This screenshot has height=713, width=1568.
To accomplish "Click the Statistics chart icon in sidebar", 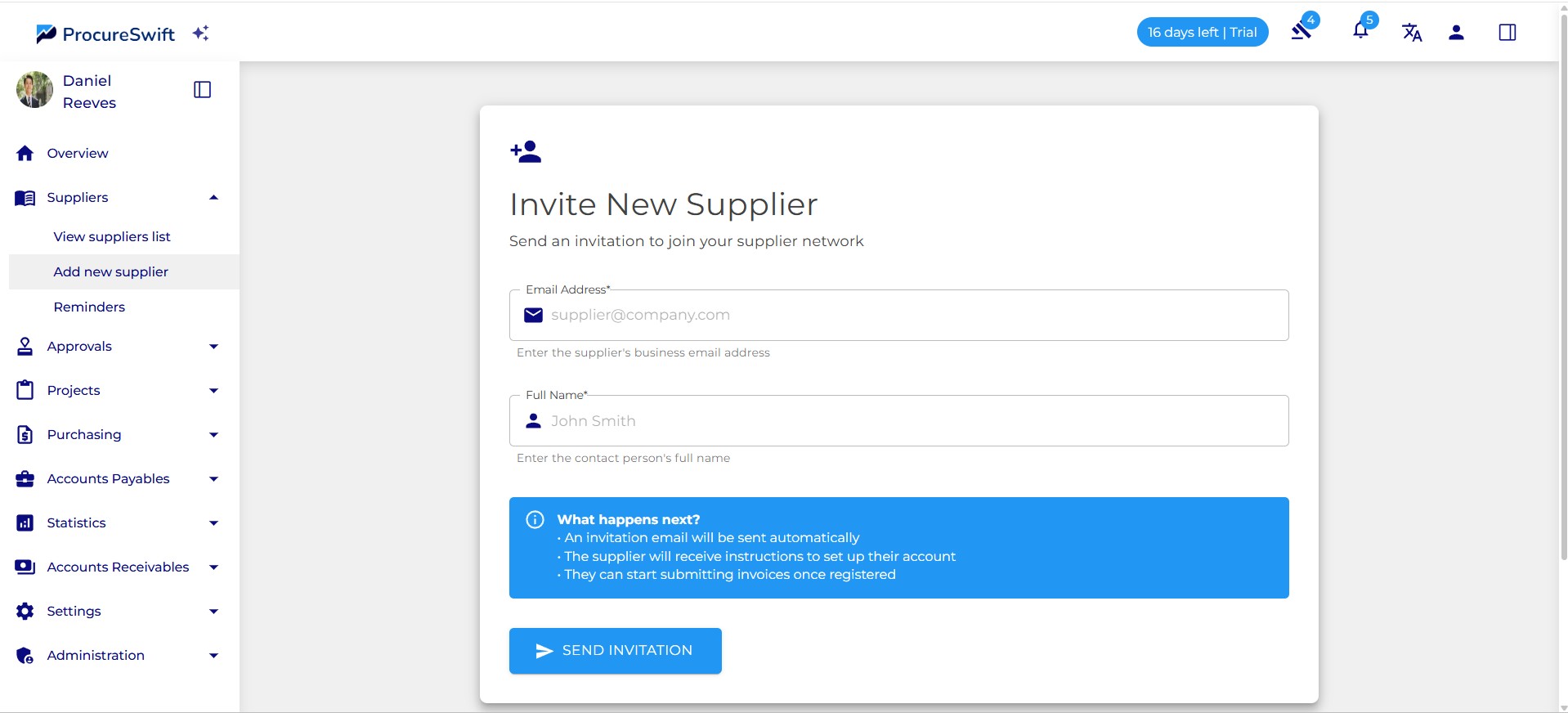I will click(x=25, y=523).
